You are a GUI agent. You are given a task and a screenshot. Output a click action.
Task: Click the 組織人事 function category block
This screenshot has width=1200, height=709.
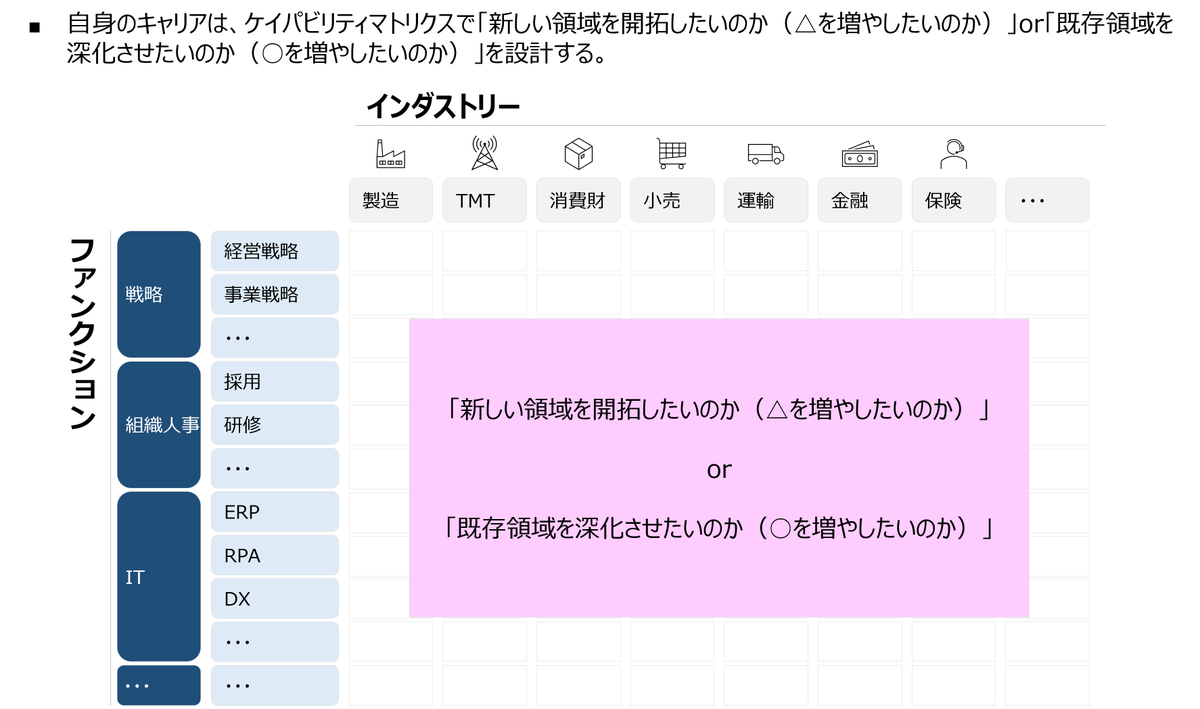(x=159, y=425)
